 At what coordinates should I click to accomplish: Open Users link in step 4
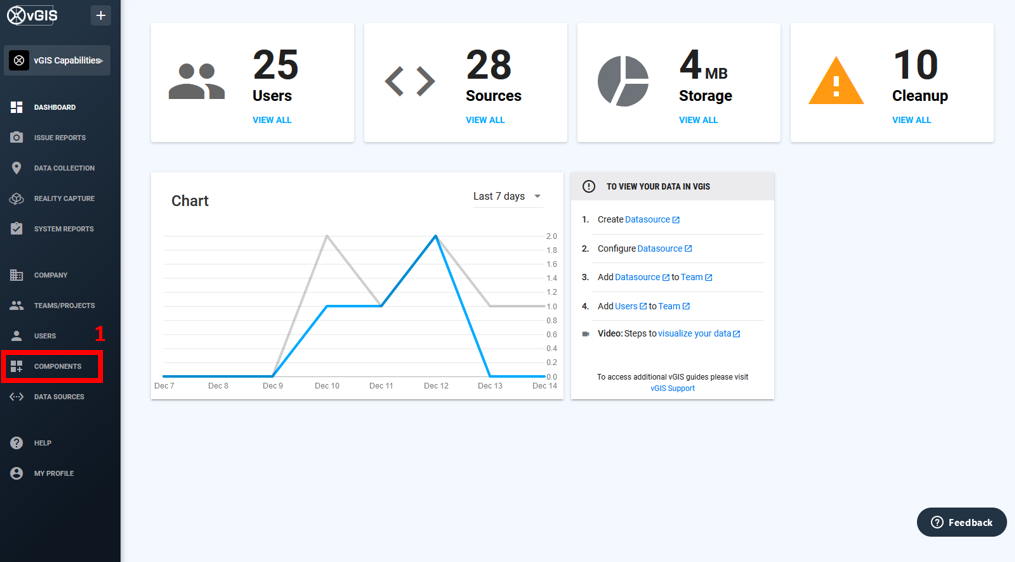tap(630, 306)
